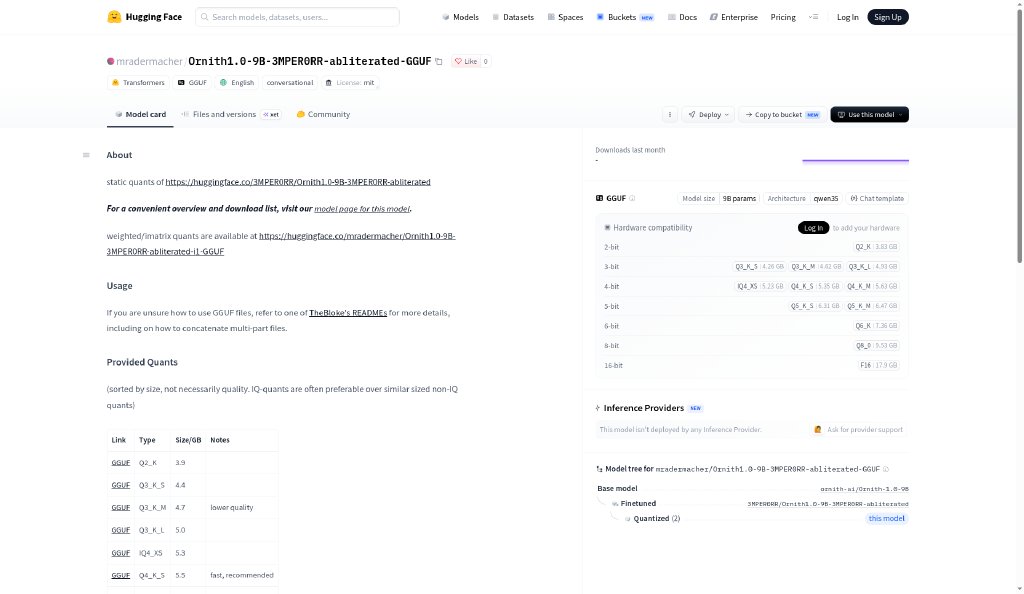Select the Q8_0 quant chip
This screenshot has width=1024, height=594.
tap(876, 345)
